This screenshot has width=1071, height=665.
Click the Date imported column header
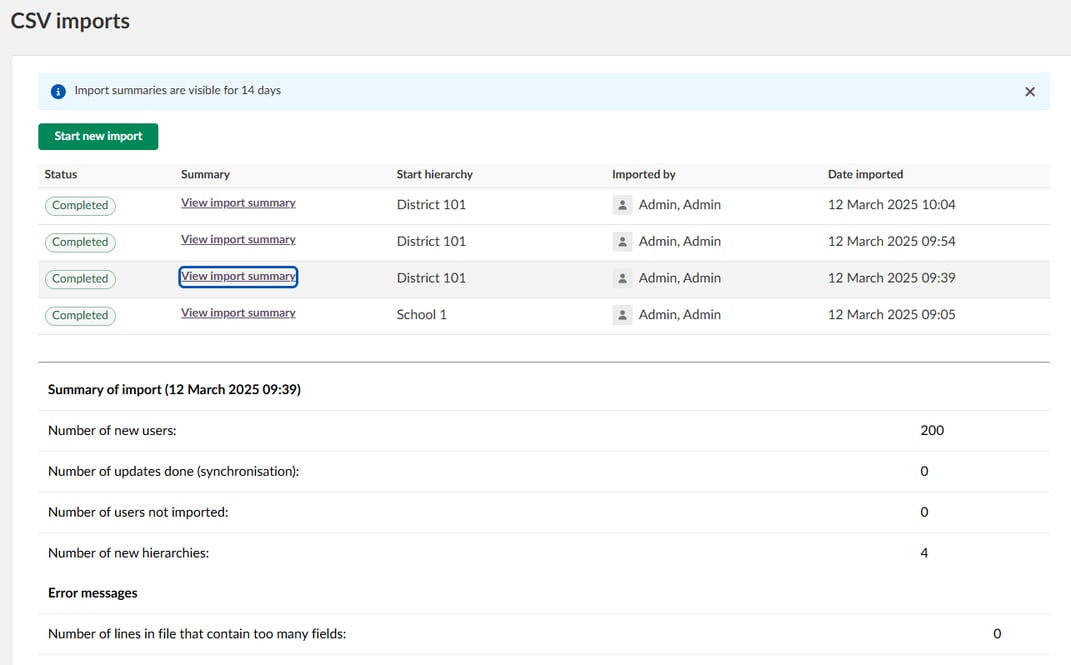865,174
